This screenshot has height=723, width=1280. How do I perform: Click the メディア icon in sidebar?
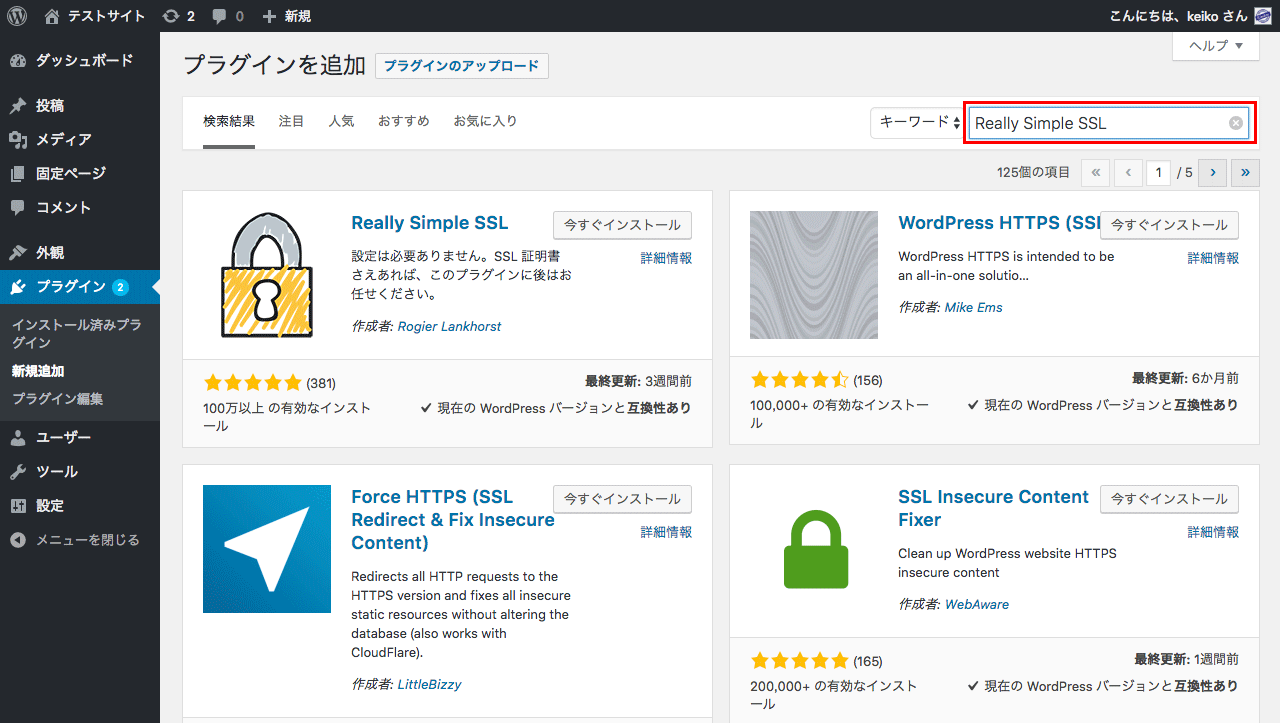tap(18, 140)
